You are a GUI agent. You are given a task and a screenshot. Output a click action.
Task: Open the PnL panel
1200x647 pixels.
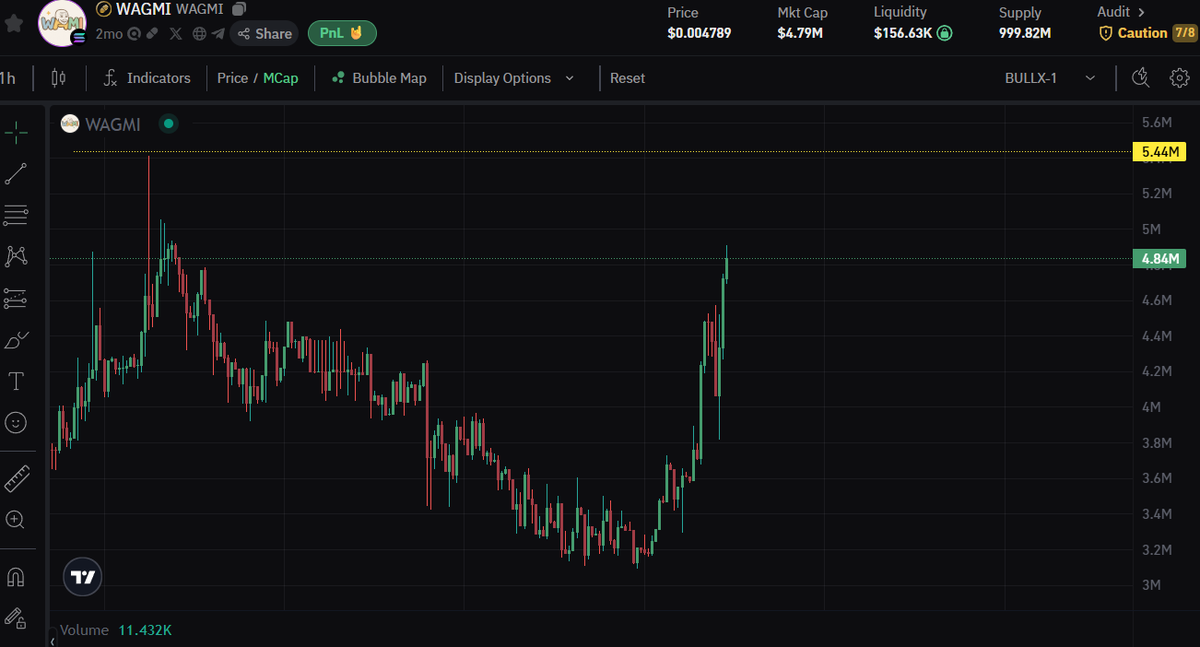(342, 33)
